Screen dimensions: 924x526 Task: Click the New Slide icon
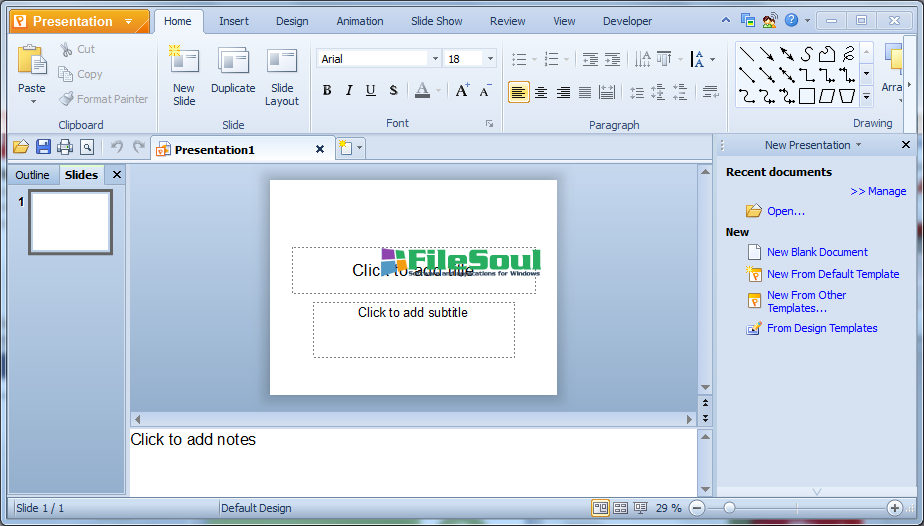184,62
